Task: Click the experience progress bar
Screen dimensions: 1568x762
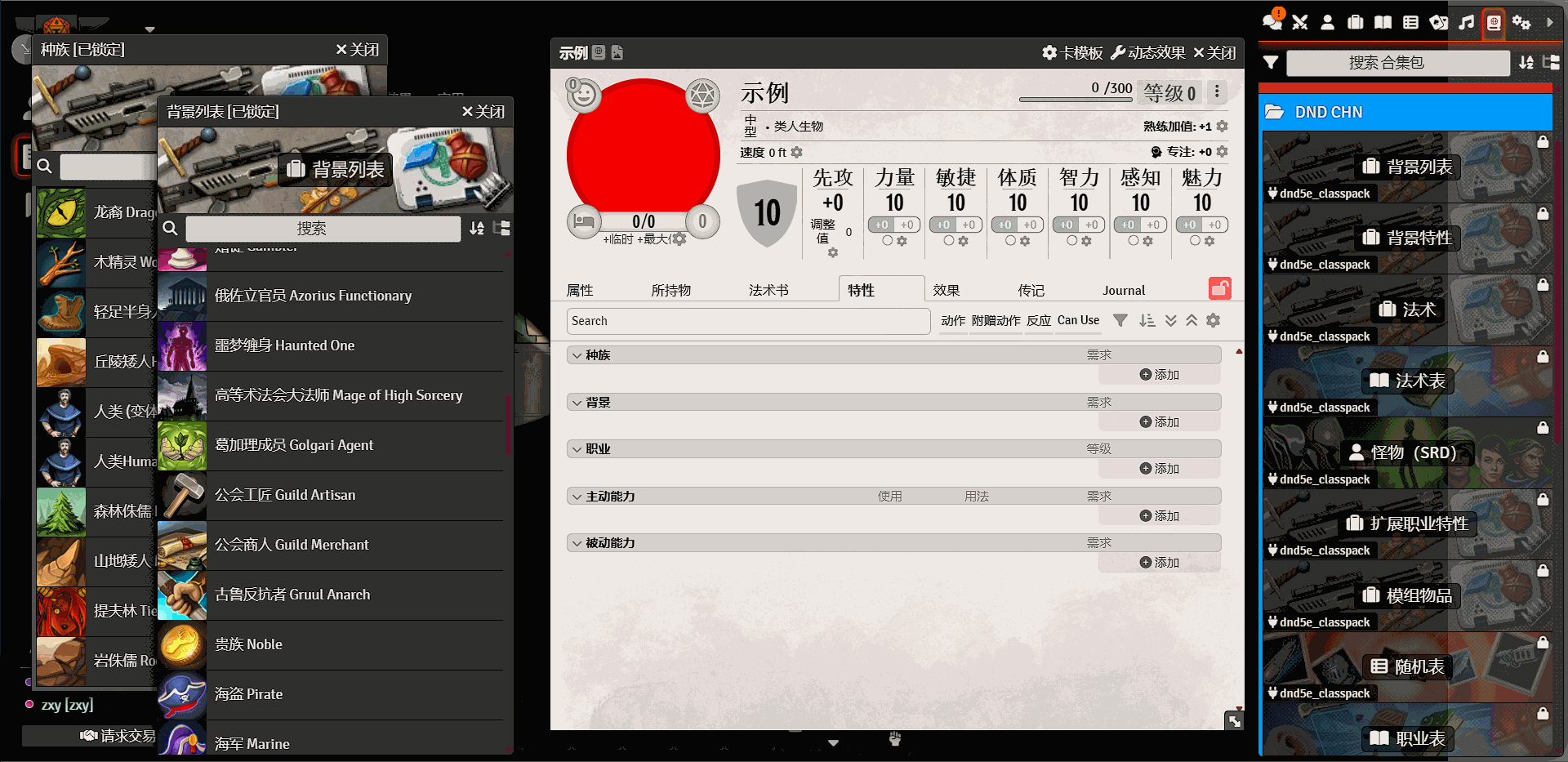Action: click(x=1075, y=100)
